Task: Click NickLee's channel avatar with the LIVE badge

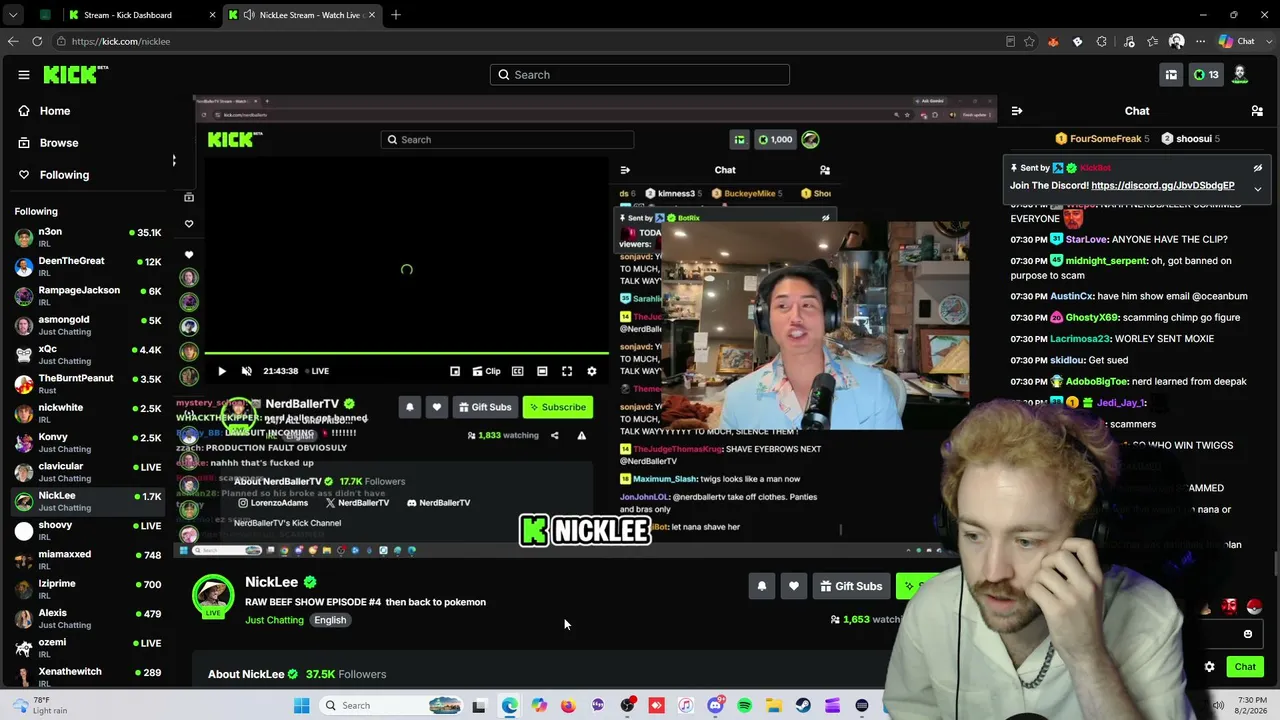Action: 213,595
